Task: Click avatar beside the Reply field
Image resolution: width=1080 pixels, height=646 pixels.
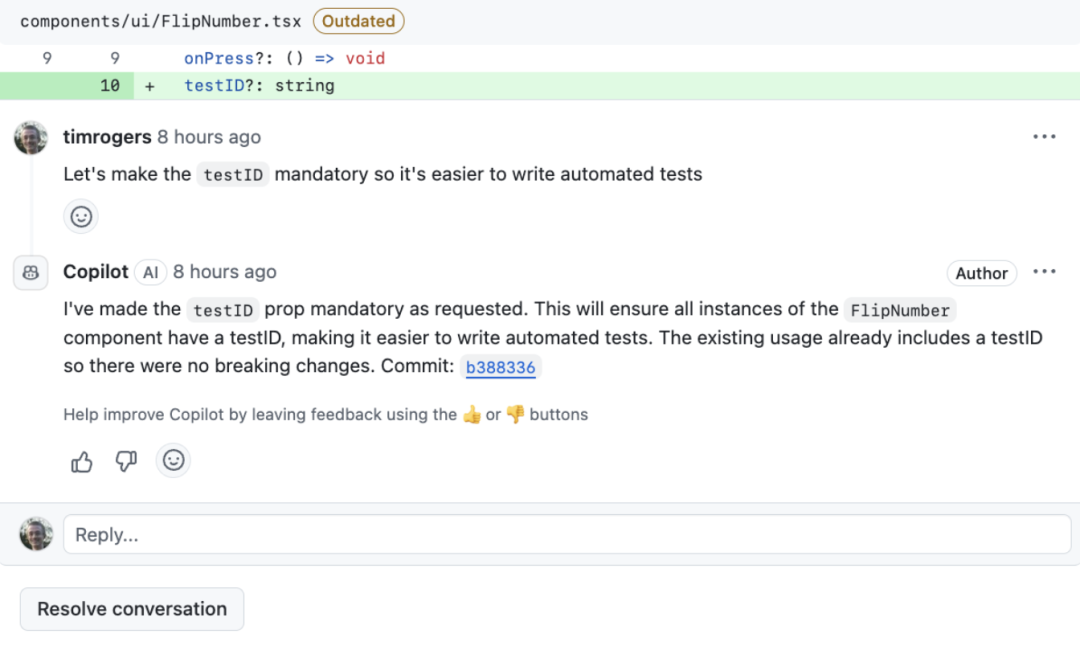Action: [x=37, y=534]
